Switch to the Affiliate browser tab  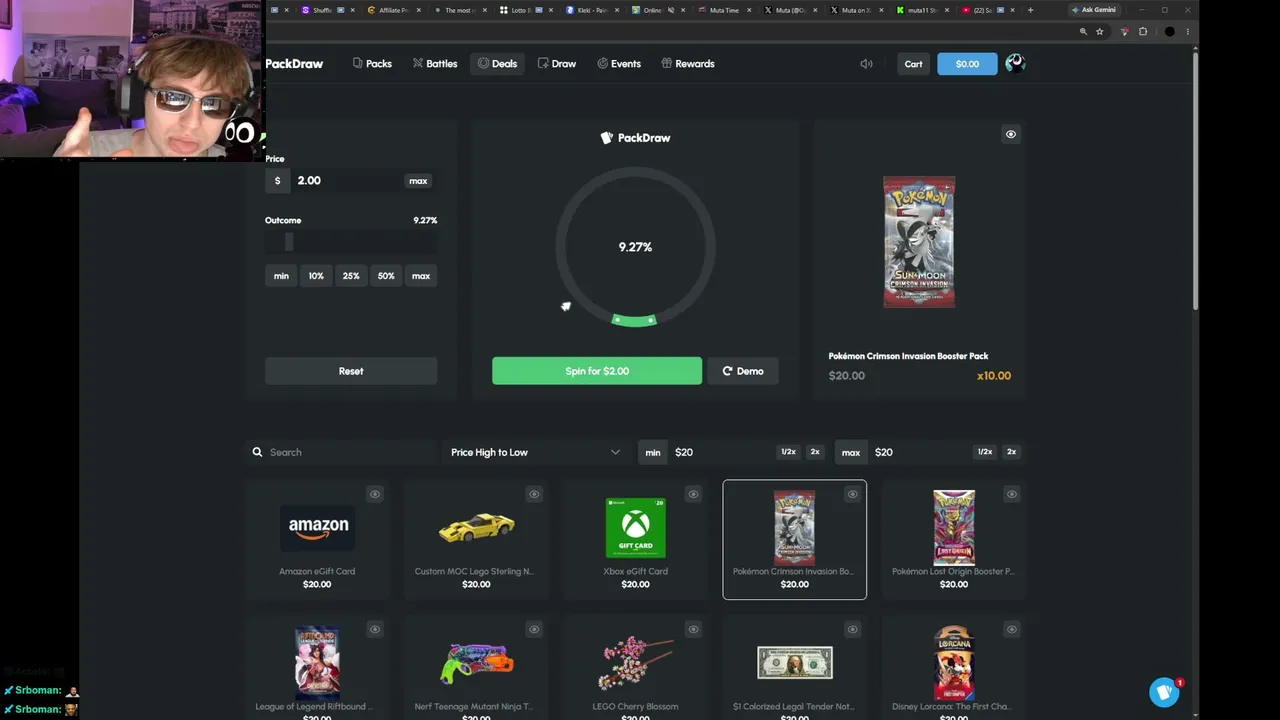point(395,10)
